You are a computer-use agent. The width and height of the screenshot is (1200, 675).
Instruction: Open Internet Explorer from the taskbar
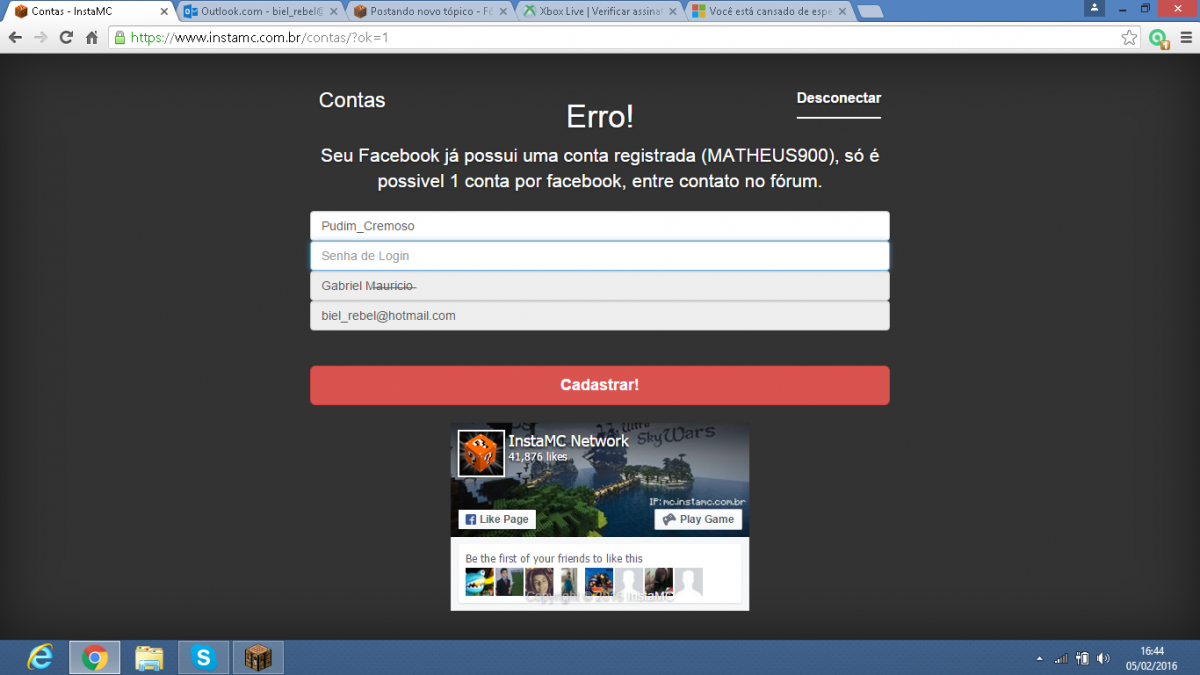41,657
